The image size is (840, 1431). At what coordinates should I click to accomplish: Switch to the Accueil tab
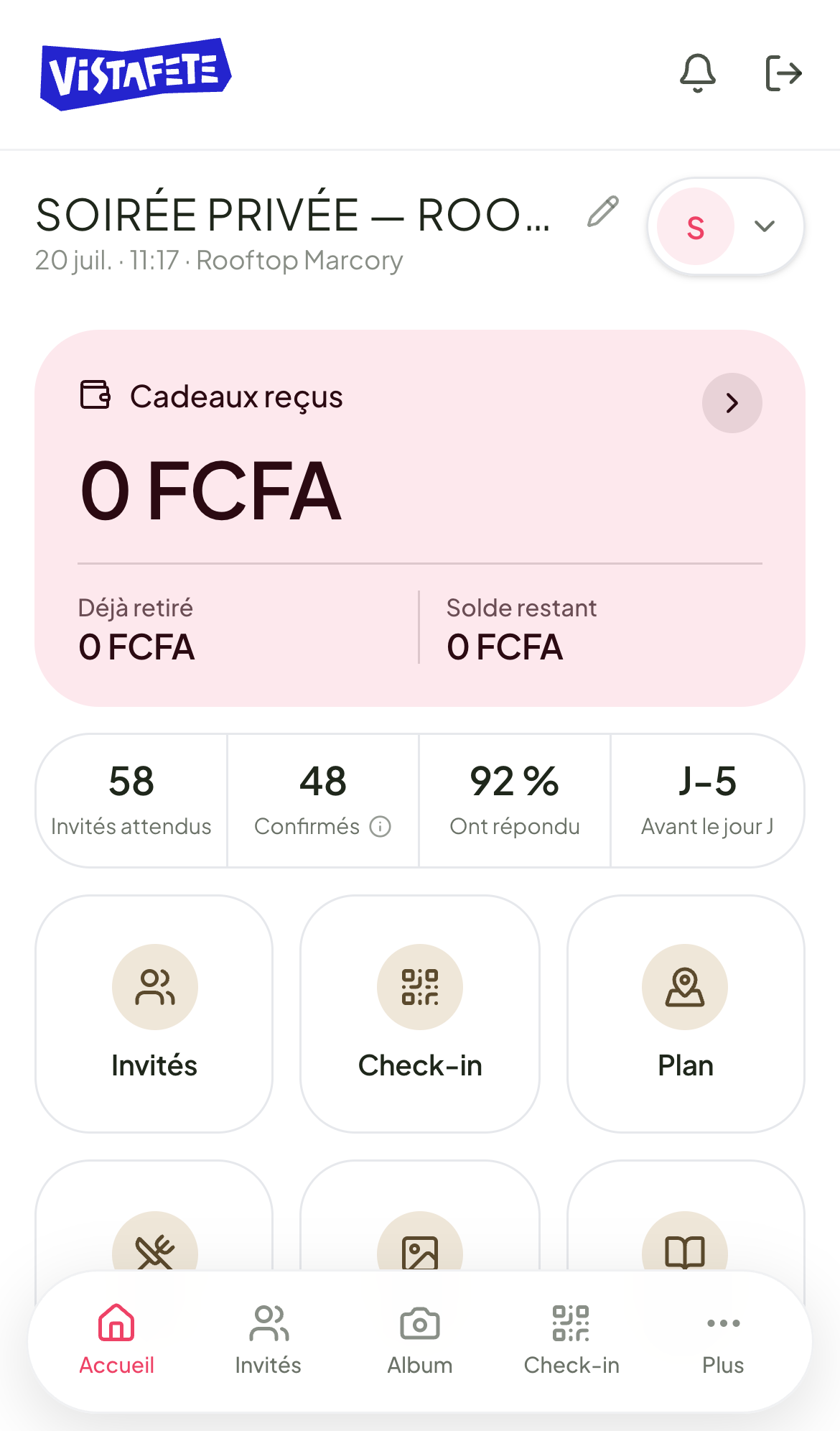click(117, 1340)
